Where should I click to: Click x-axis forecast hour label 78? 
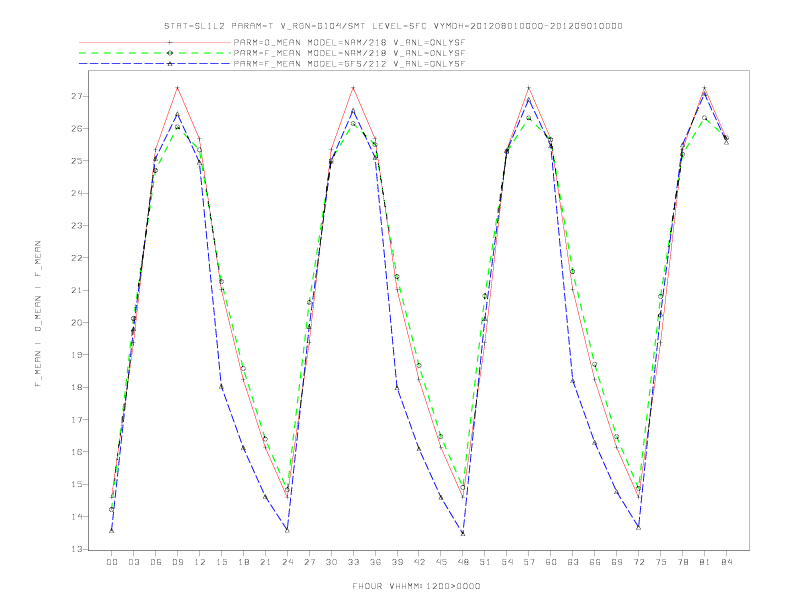[683, 562]
